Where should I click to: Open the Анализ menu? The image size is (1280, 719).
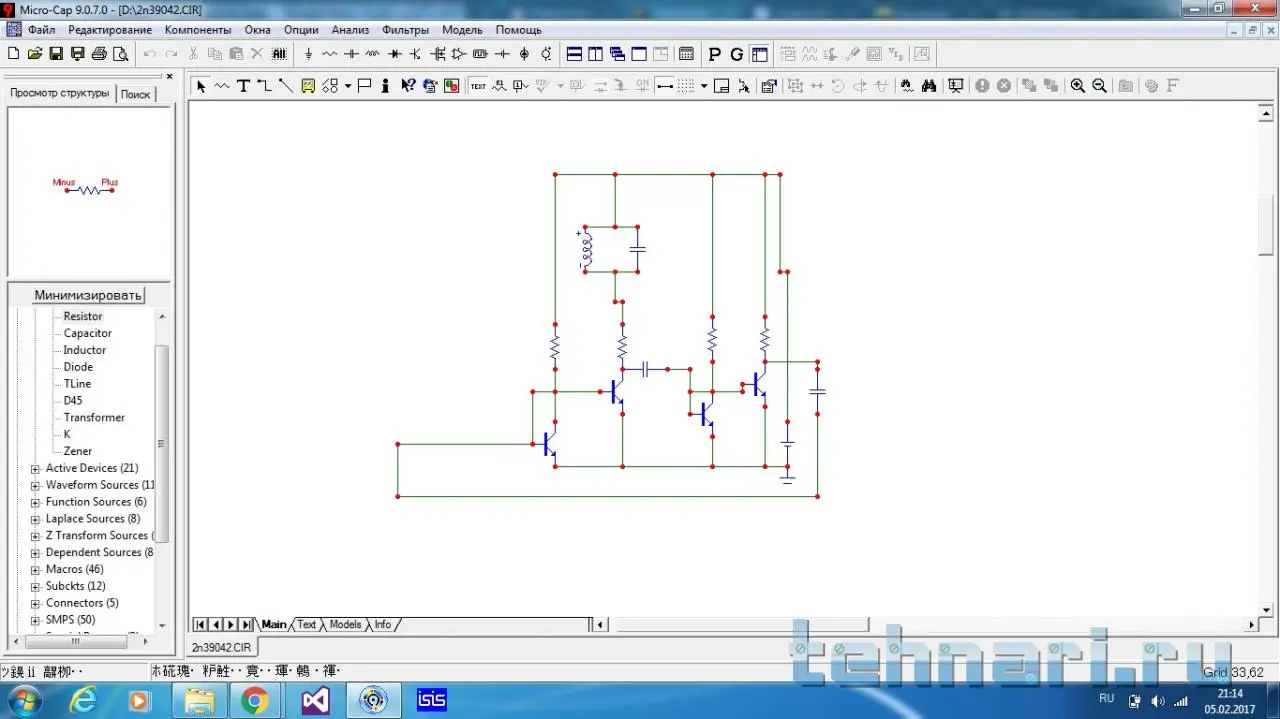(x=350, y=30)
